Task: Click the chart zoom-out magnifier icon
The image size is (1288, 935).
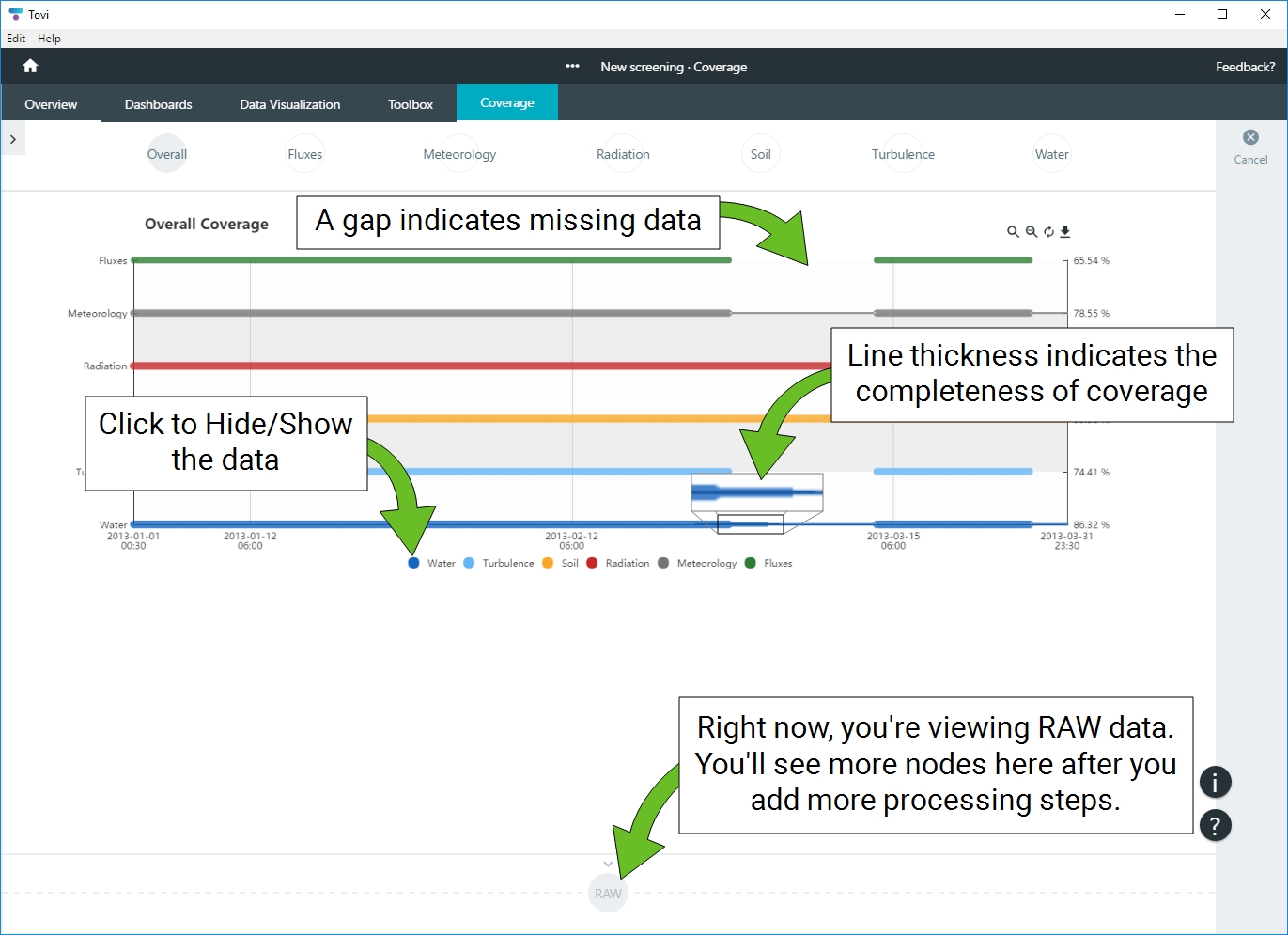Action: (1031, 232)
